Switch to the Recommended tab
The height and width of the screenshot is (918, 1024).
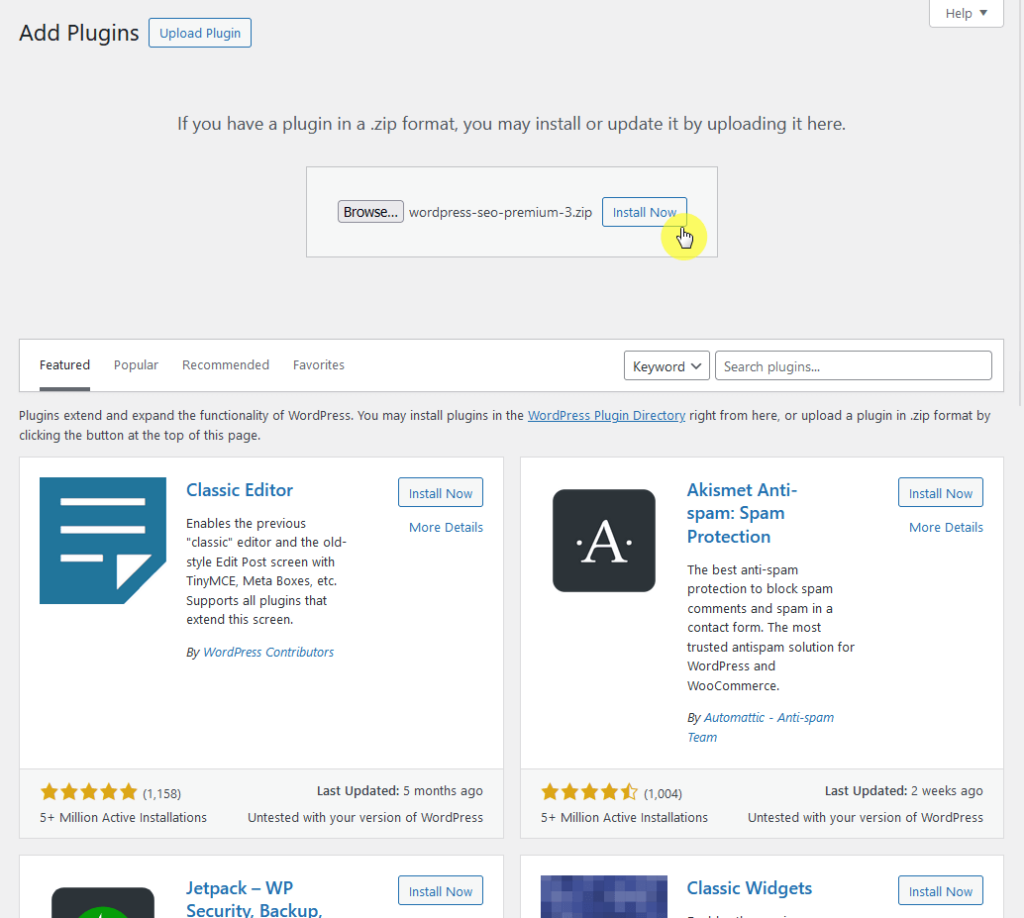pos(225,365)
